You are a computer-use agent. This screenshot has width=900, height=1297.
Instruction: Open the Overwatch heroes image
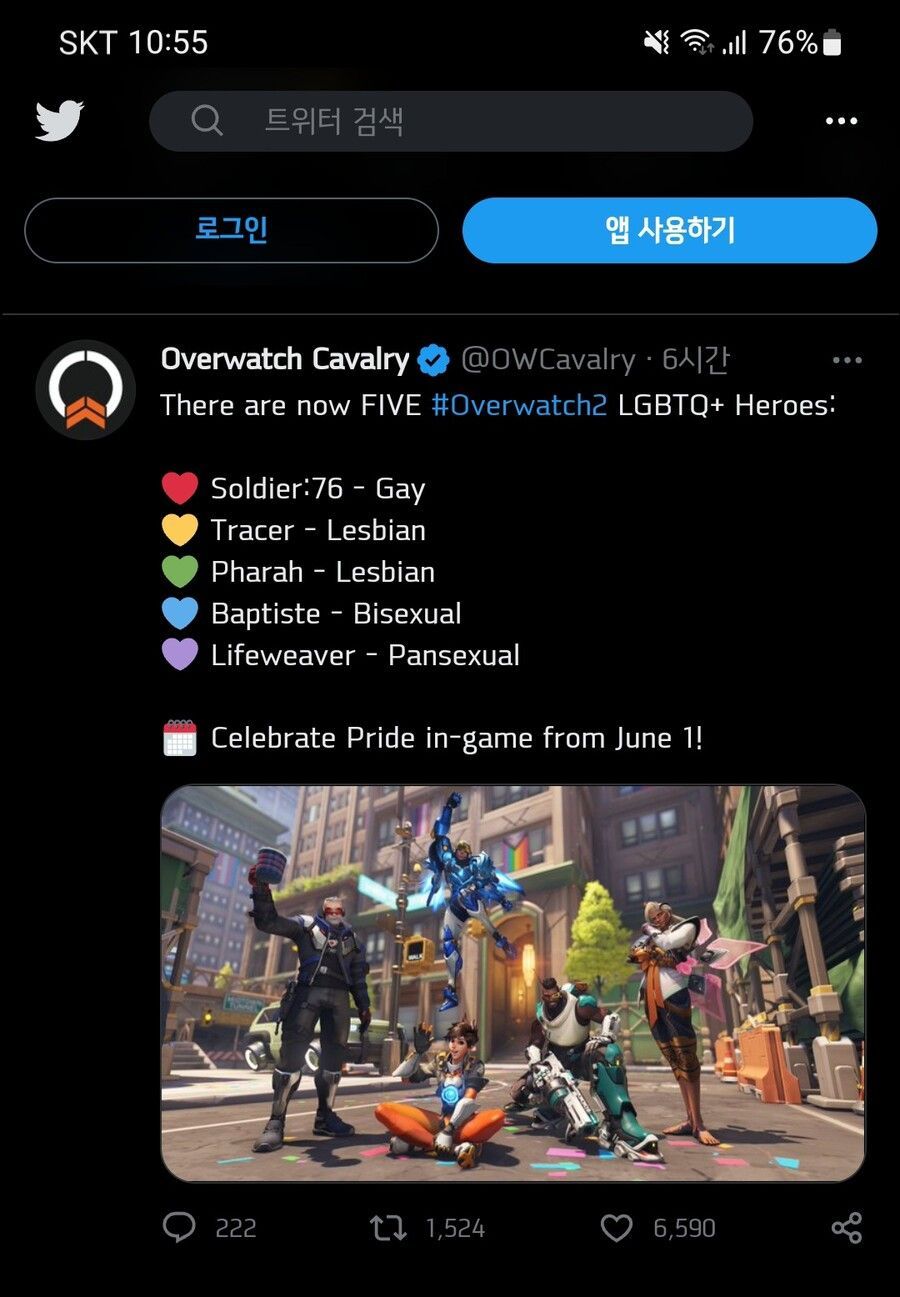(x=513, y=983)
